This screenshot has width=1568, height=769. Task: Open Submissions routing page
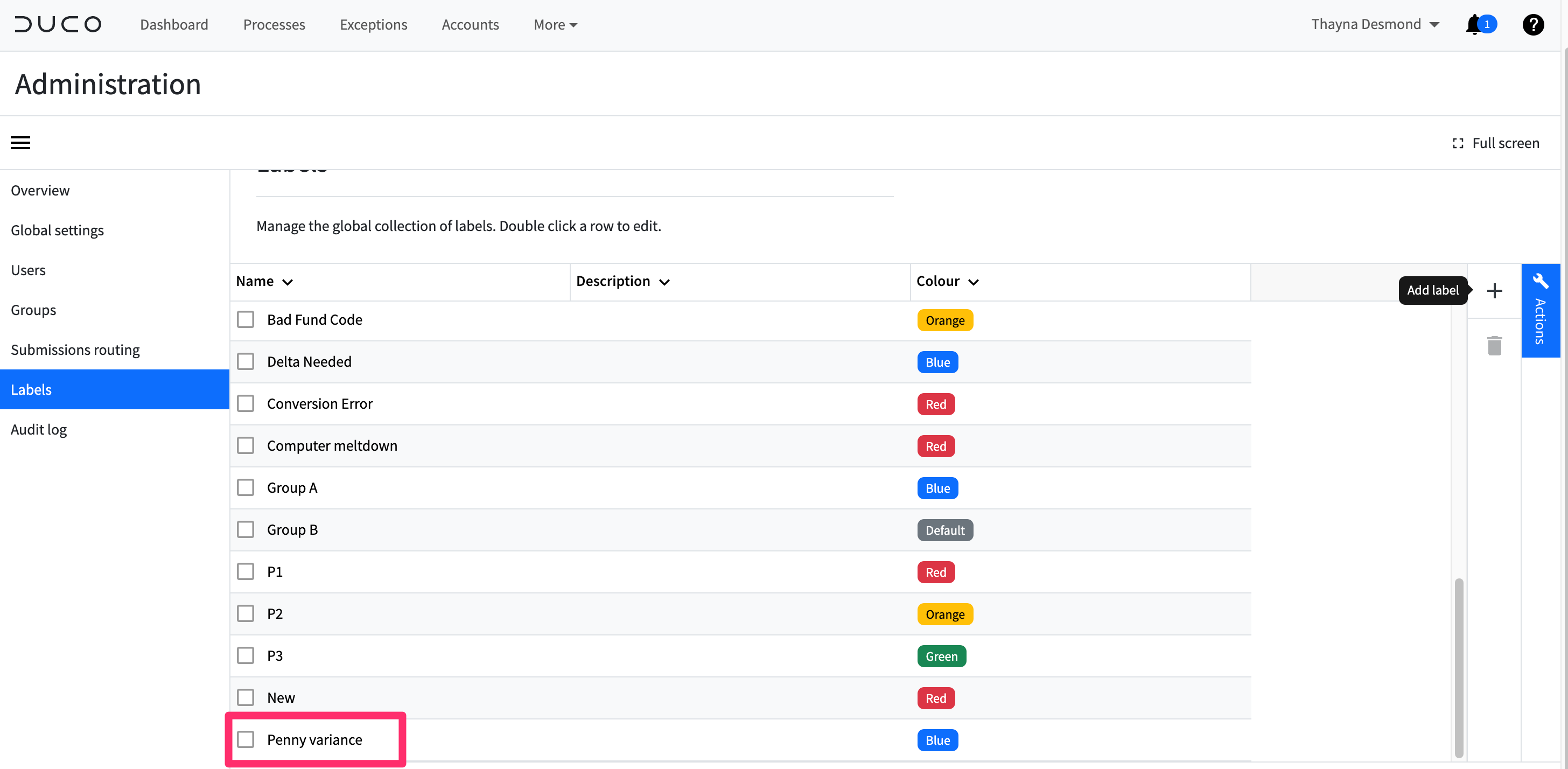(75, 349)
